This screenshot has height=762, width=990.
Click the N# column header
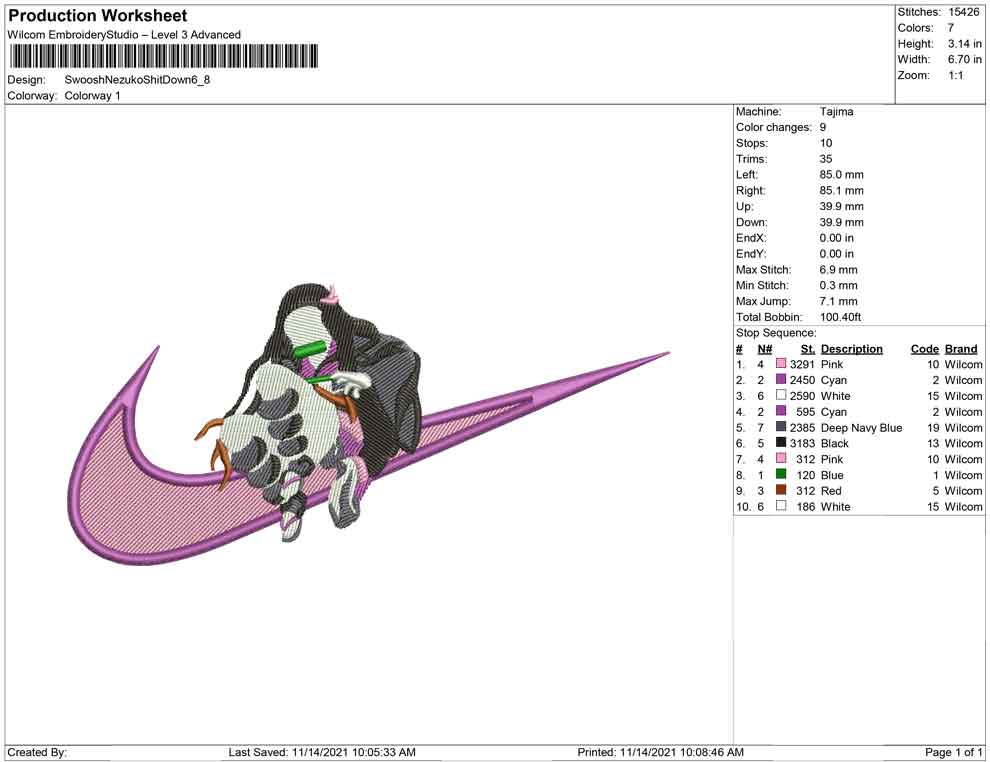(x=764, y=349)
